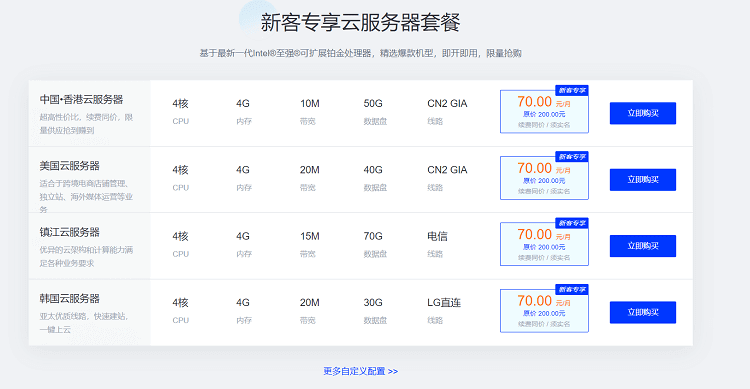Click the Intel processor subtitle text
The image size is (750, 389).
point(360,53)
